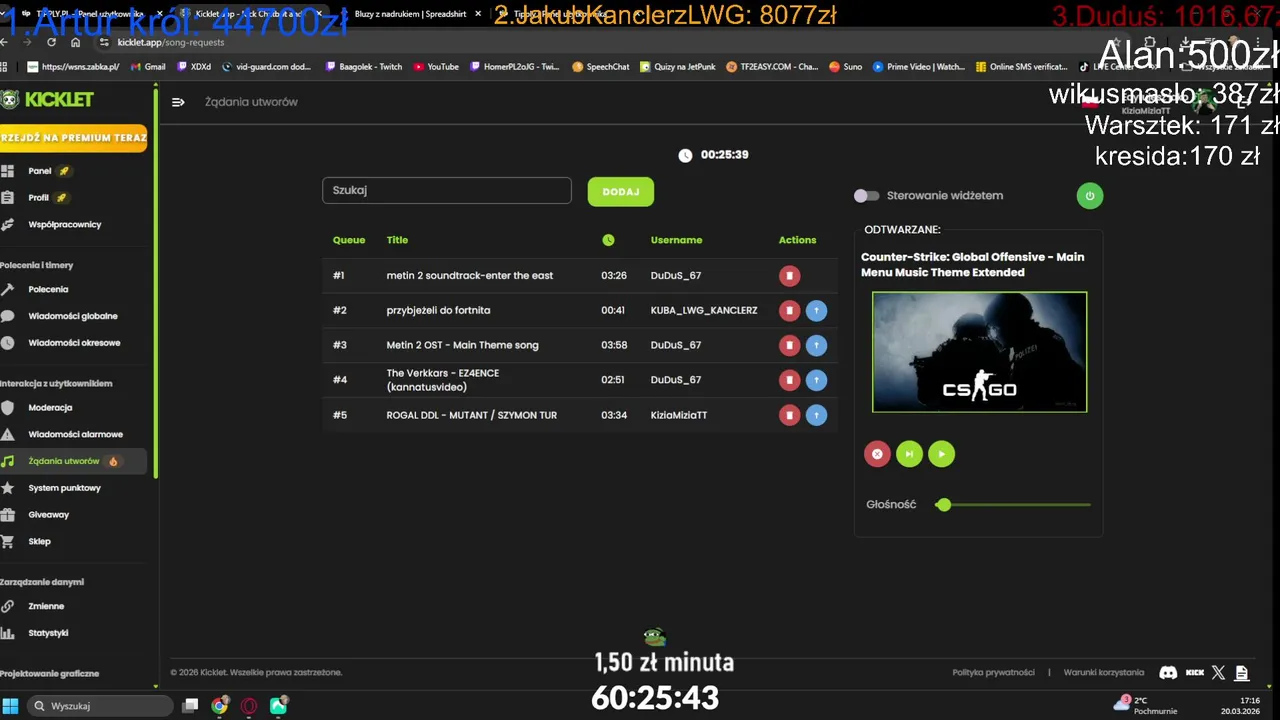Click the duration clock column header

(x=608, y=240)
